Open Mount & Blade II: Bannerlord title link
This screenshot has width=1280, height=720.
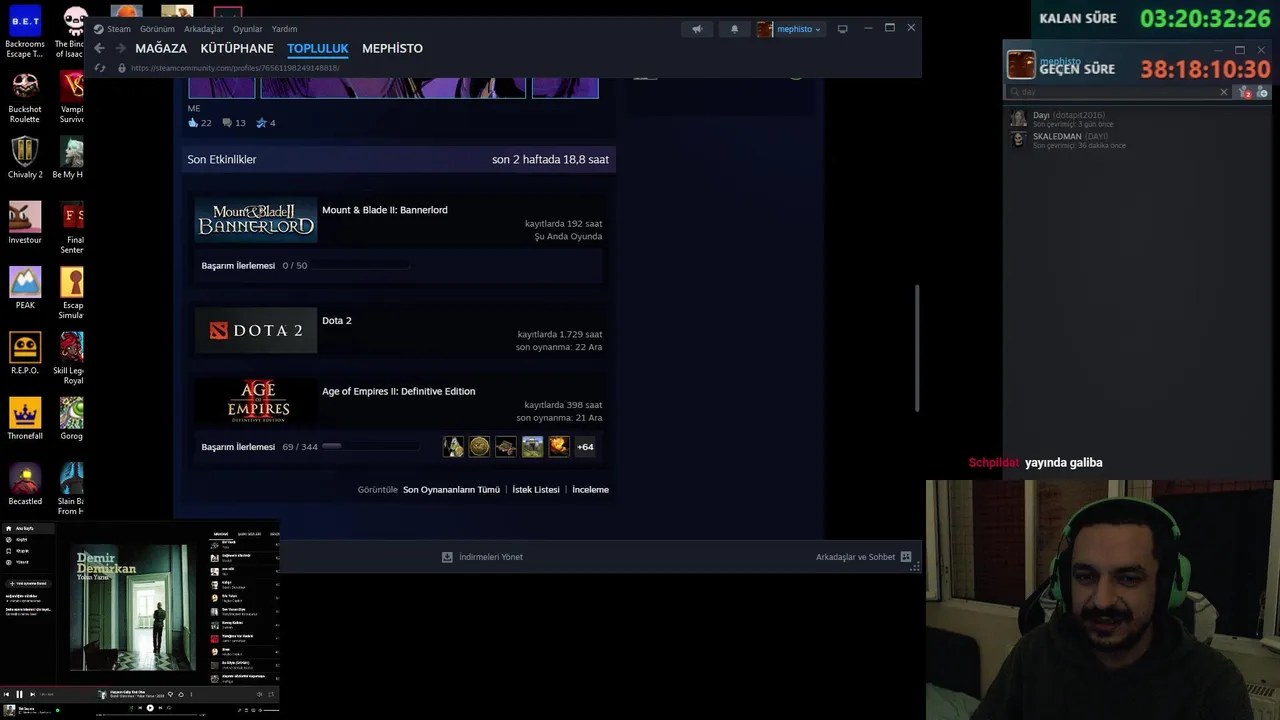[x=385, y=210]
